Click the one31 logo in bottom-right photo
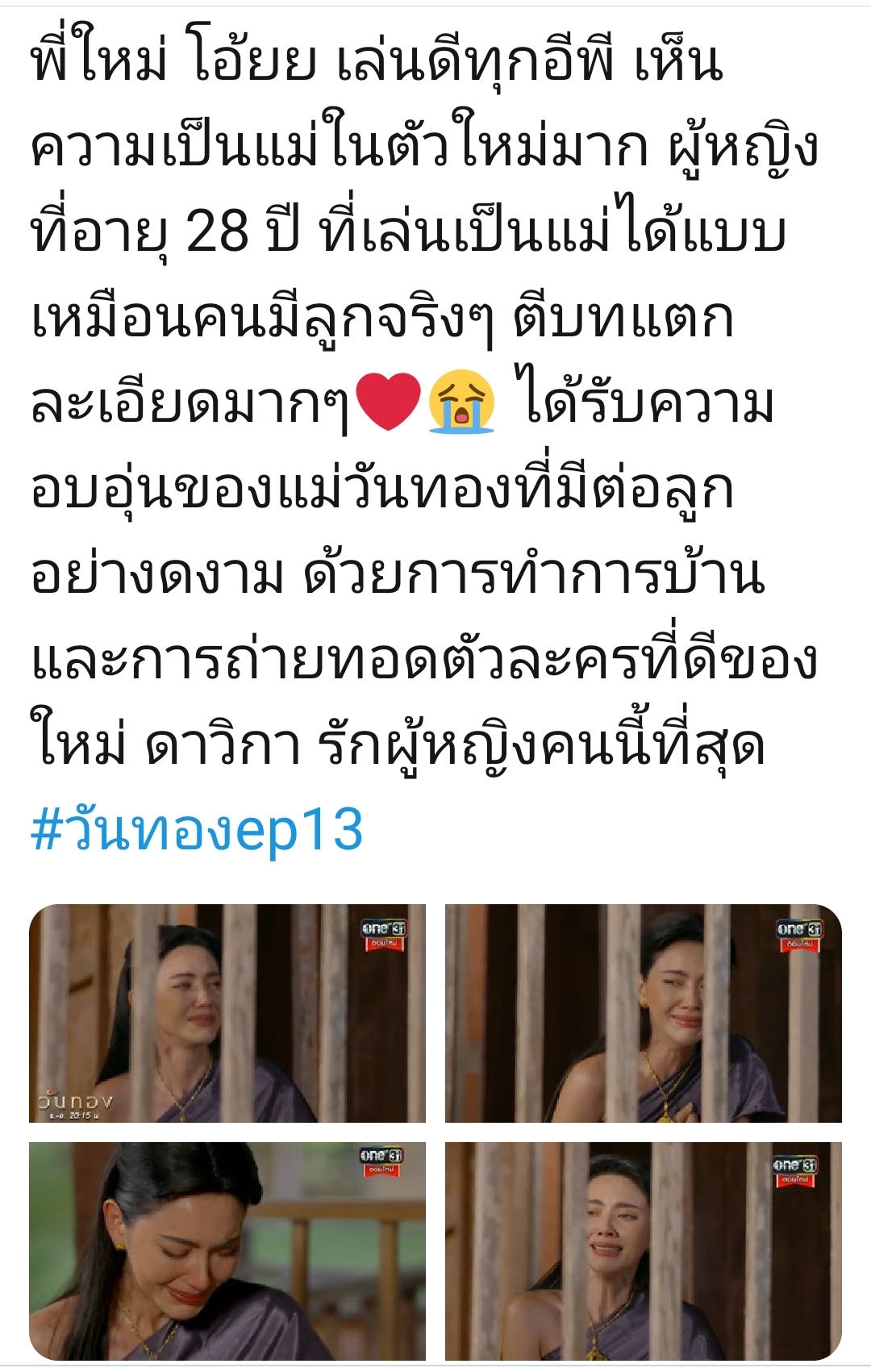Viewport: 871px width, 1372px height. (x=796, y=1171)
